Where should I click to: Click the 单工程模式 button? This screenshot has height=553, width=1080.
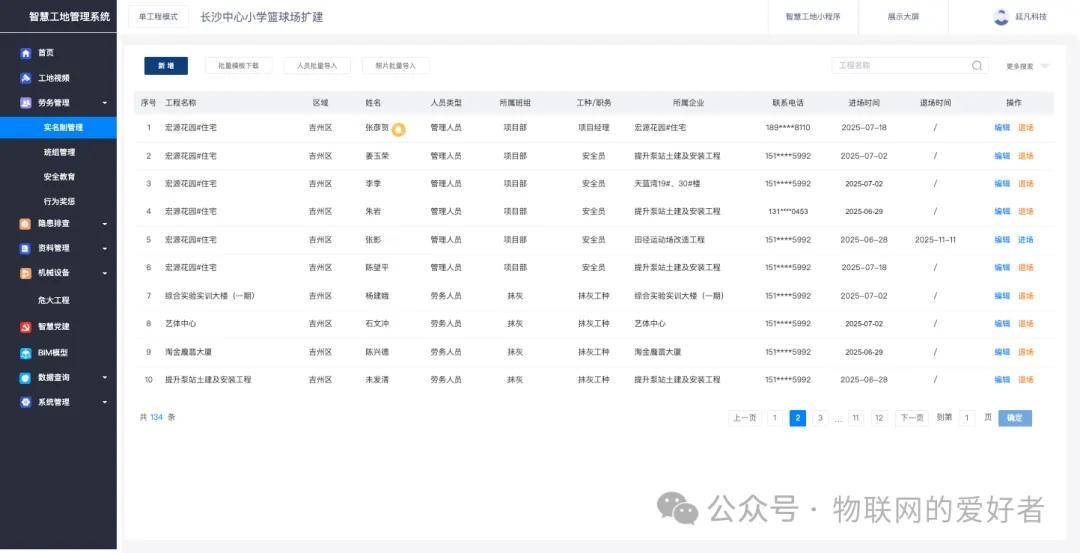pyautogui.click(x=158, y=17)
